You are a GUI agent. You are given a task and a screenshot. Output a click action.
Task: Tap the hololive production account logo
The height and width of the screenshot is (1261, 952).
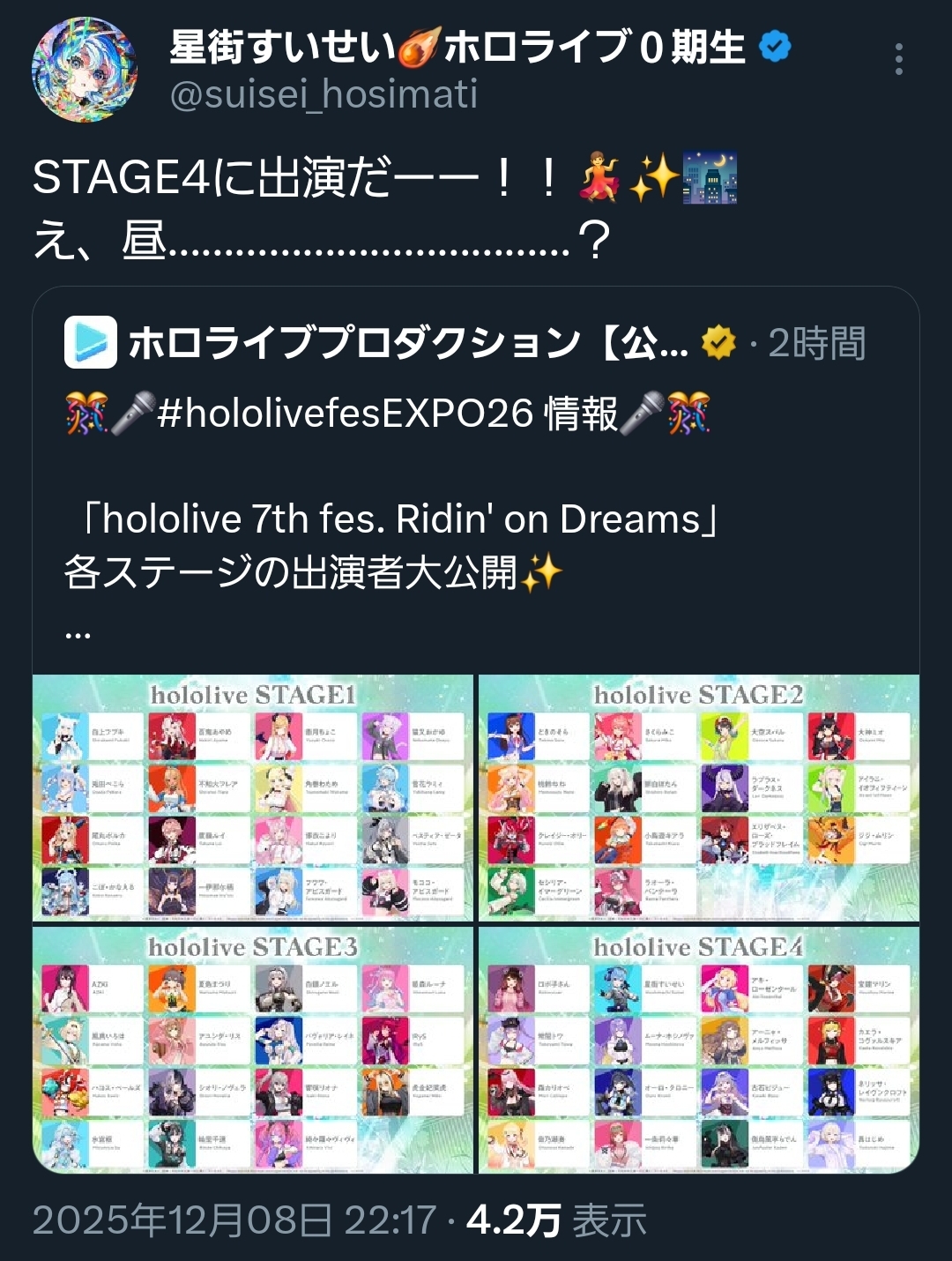click(x=91, y=342)
